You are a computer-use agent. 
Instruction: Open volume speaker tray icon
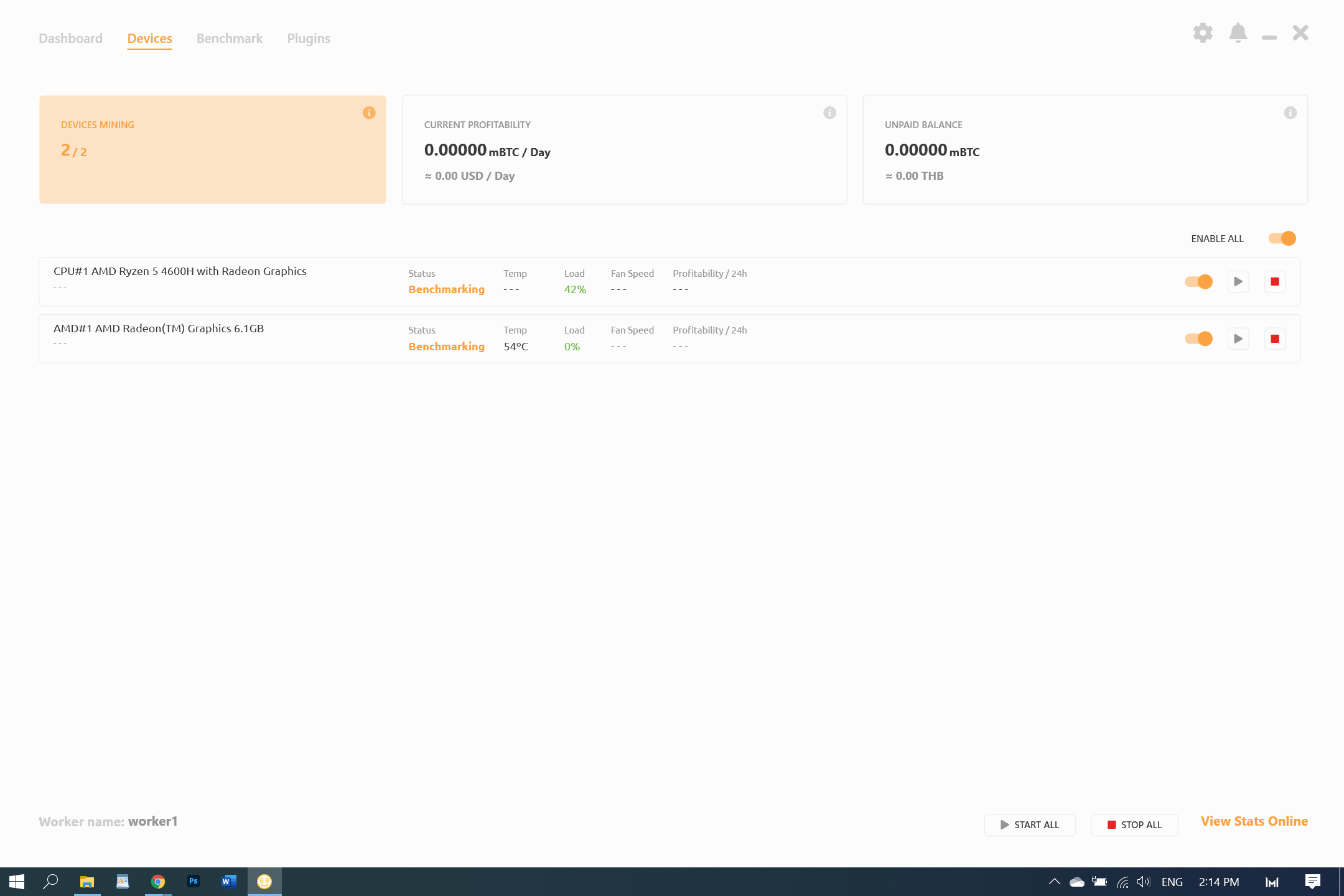pos(1144,882)
